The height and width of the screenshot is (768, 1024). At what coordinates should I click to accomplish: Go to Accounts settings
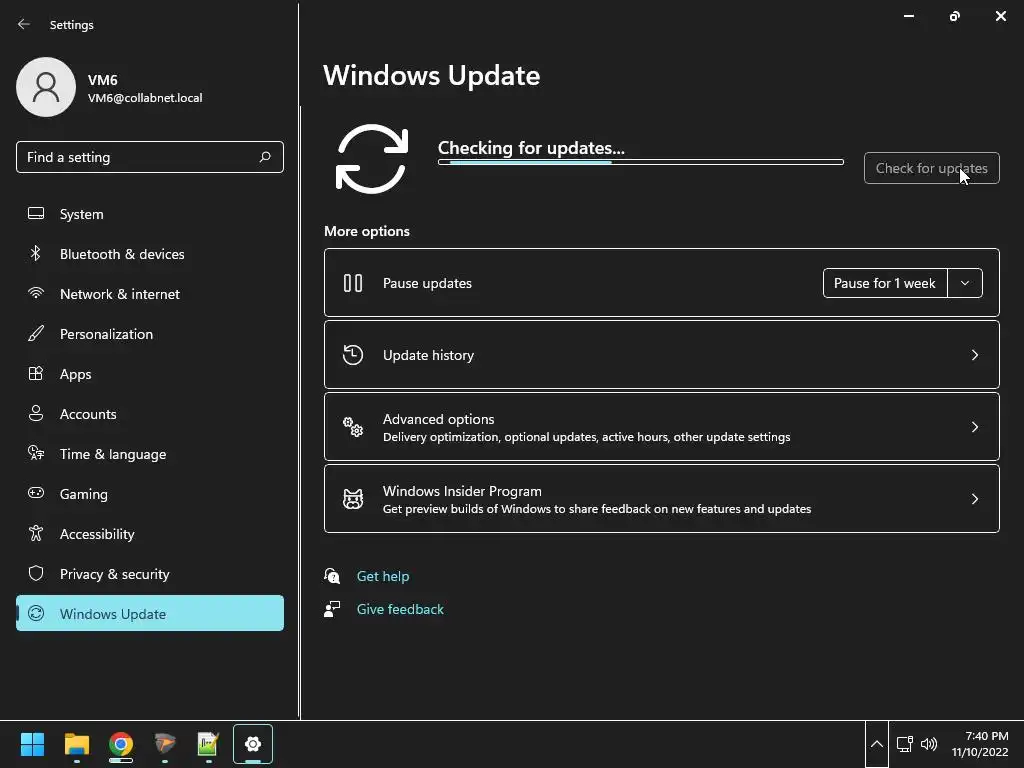[150, 413]
